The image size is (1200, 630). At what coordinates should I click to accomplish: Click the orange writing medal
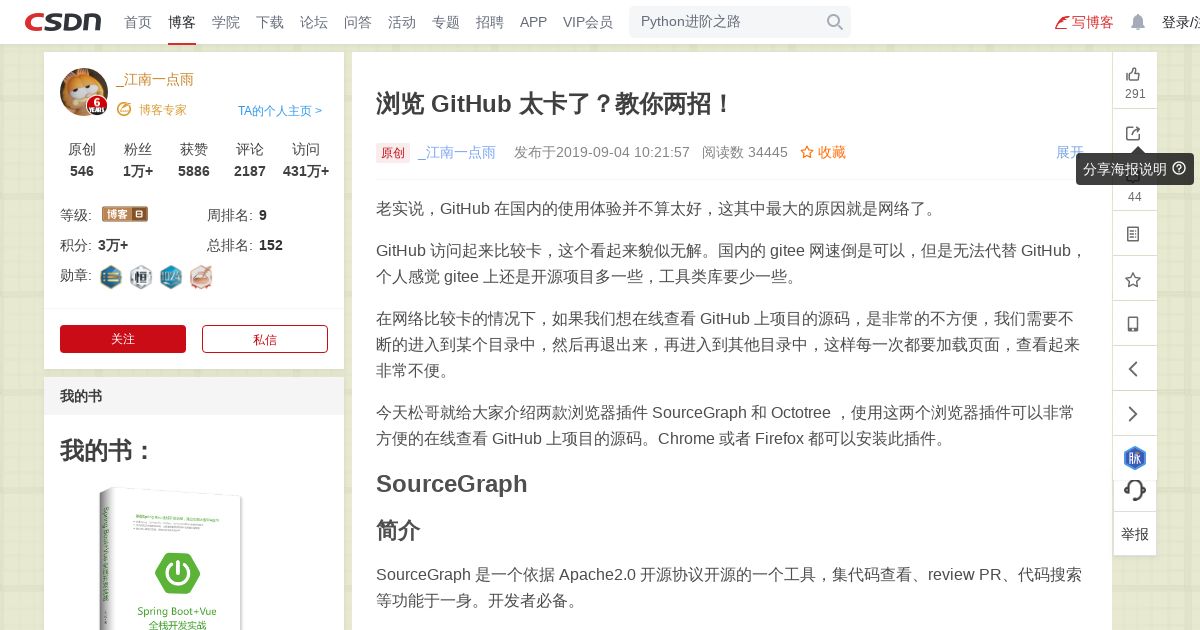pyautogui.click(x=201, y=277)
